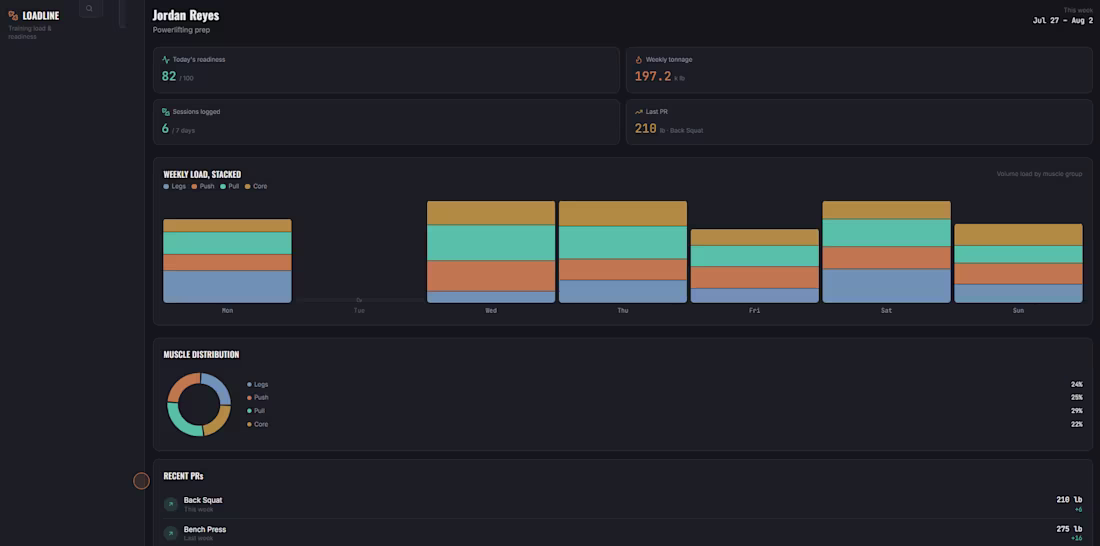Viewport: 1100px width, 546px height.
Task: Click the Pull dot in Muscle Distribution legend
Action: (x=249, y=411)
